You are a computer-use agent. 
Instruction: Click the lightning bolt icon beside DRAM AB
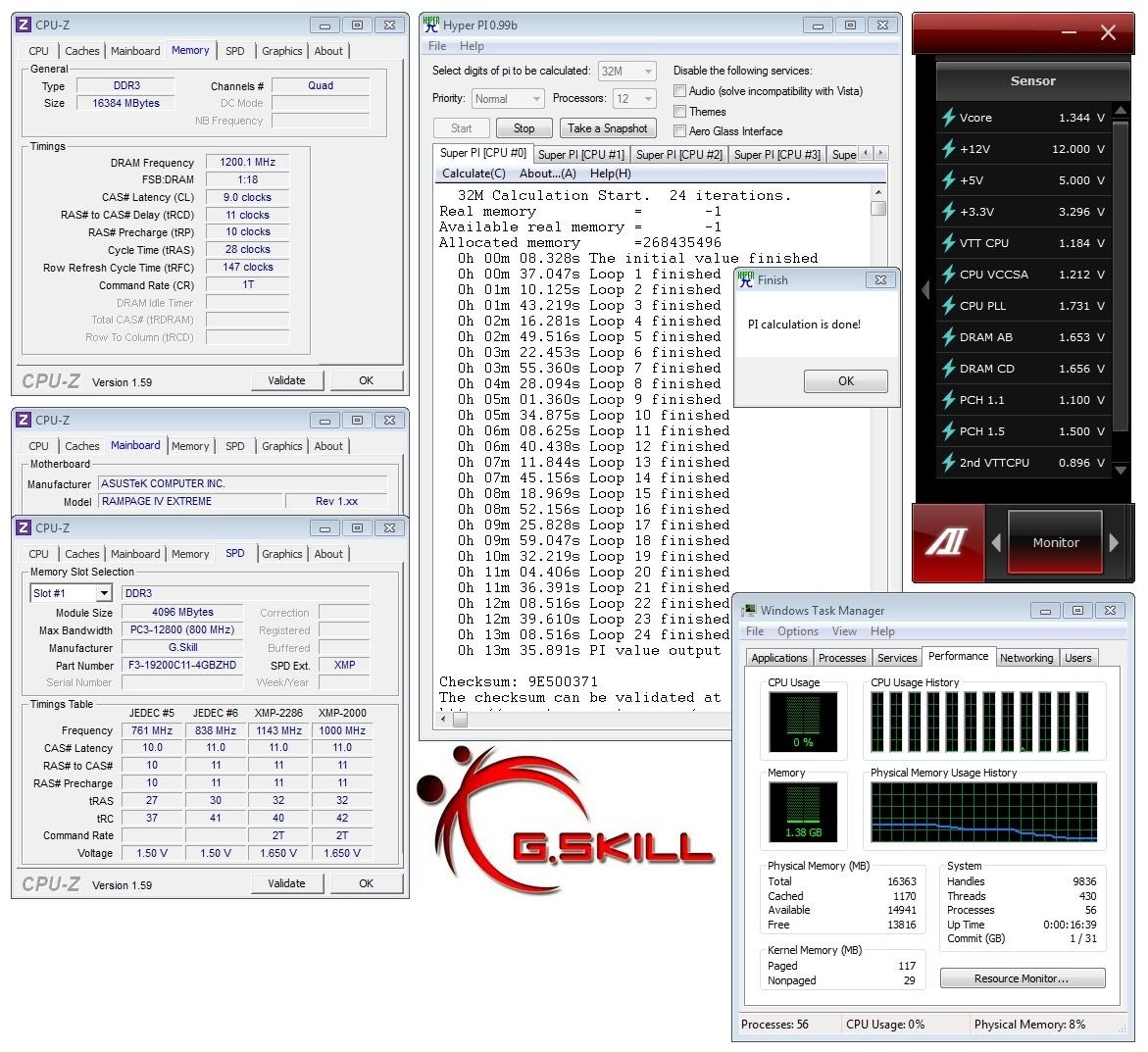pos(949,336)
